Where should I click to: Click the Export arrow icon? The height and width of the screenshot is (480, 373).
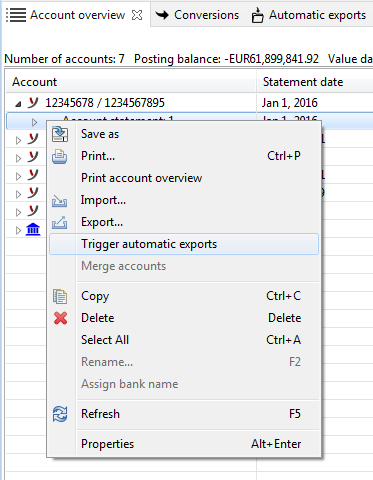pos(59,223)
